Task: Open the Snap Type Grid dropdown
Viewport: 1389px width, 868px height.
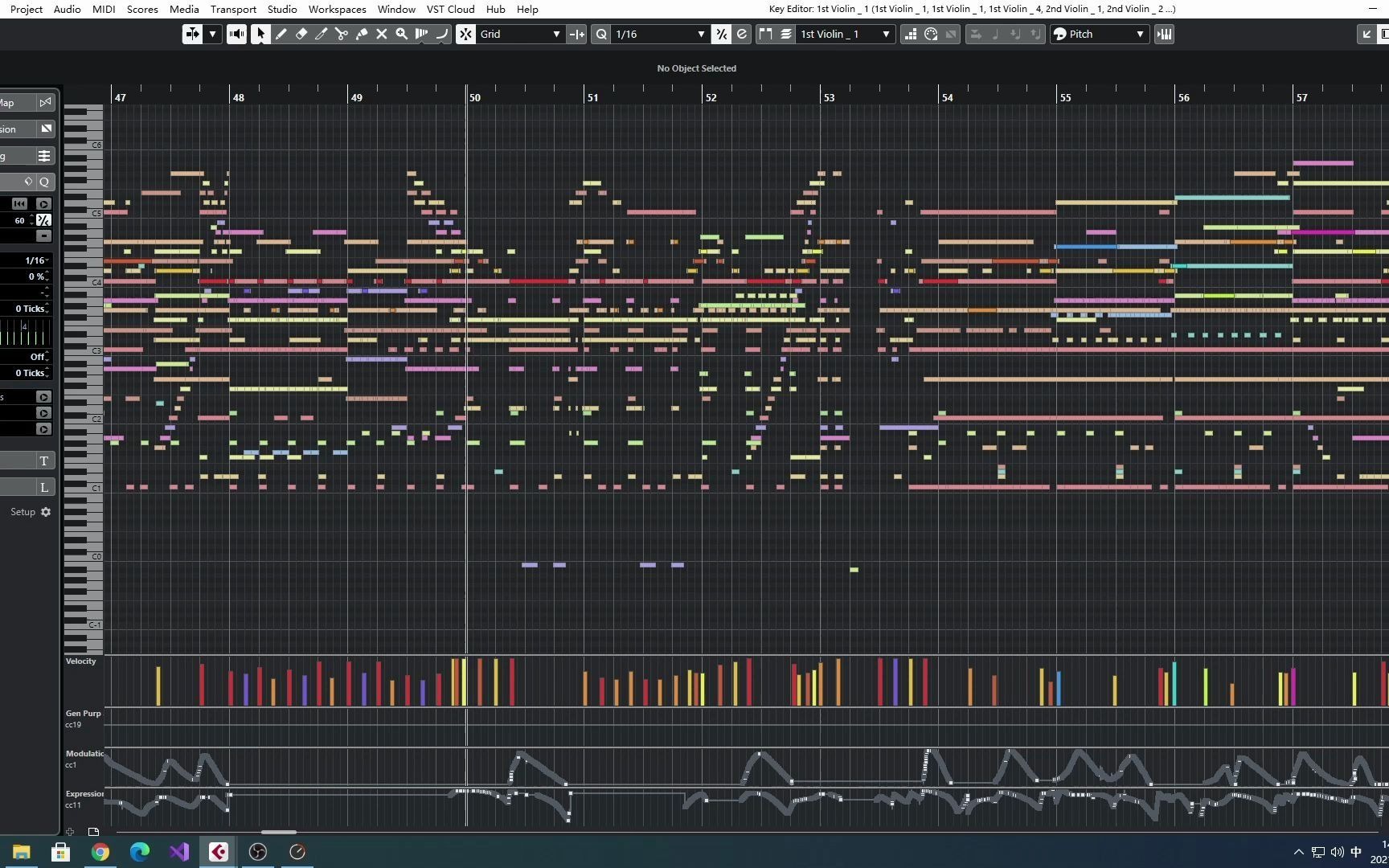Action: (520, 34)
